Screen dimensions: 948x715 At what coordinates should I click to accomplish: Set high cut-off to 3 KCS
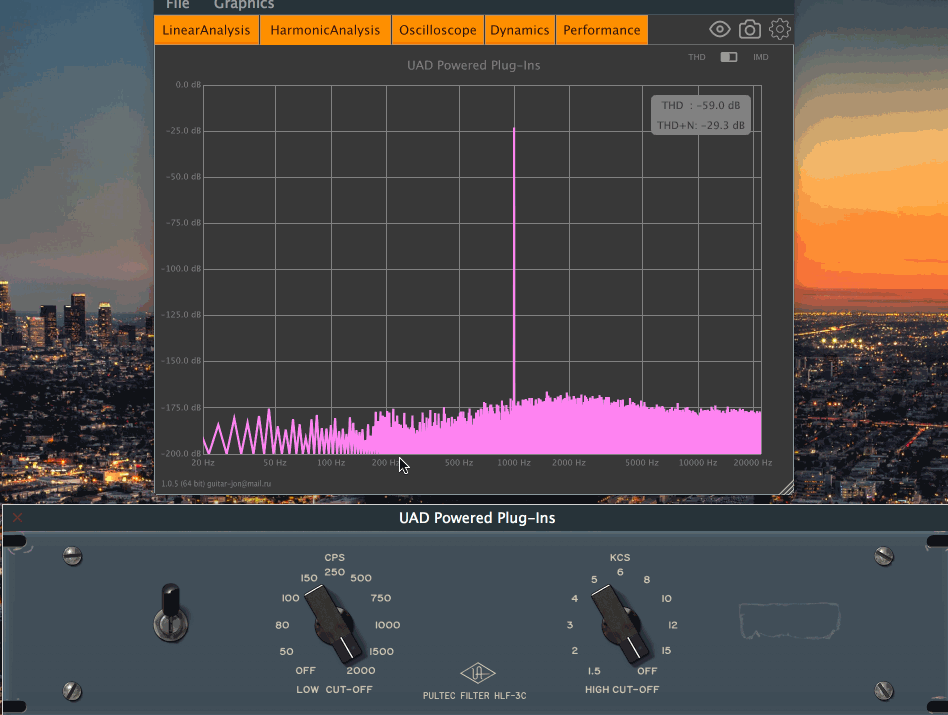[x=570, y=625]
